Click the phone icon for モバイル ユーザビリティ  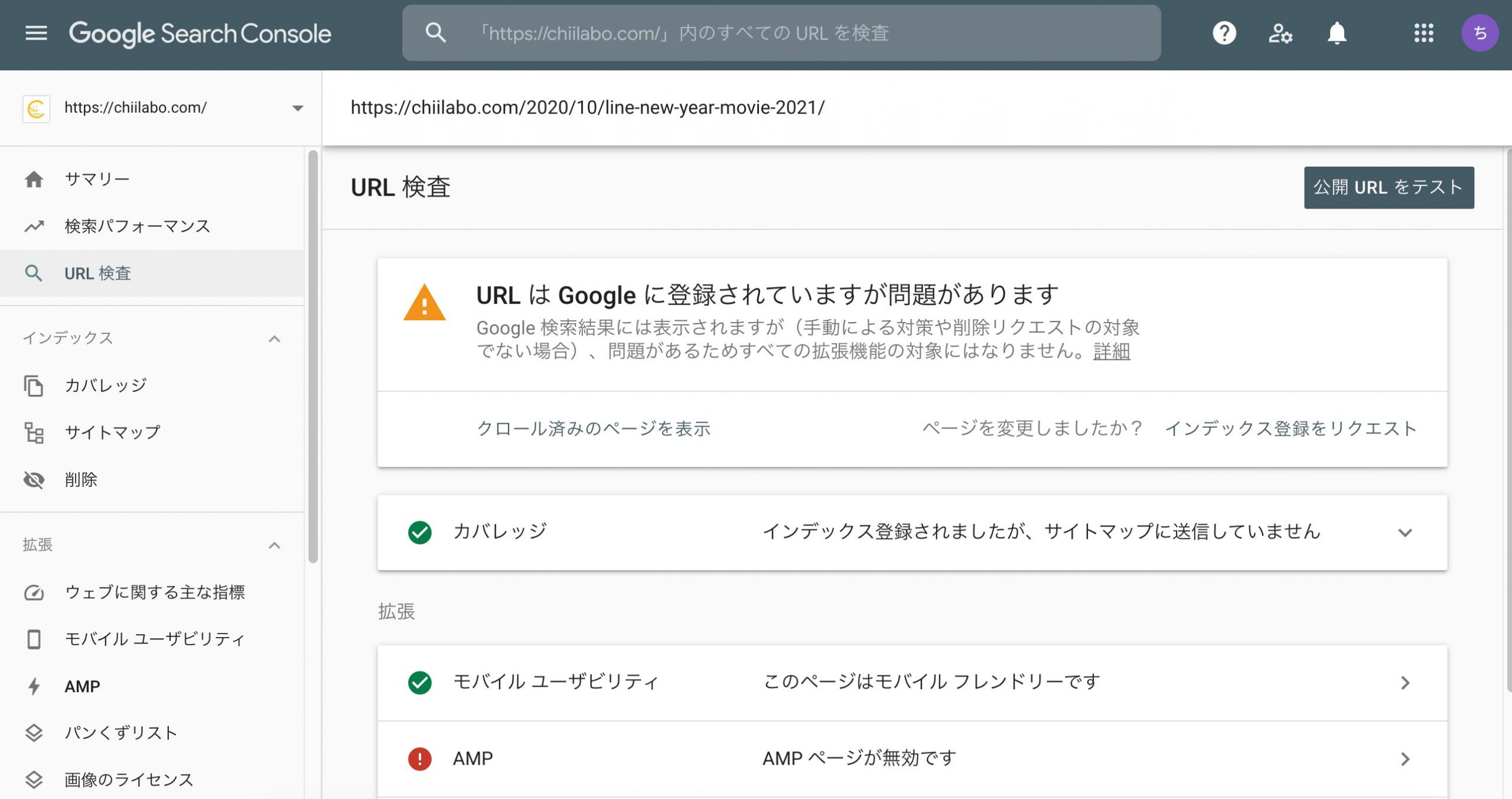[x=34, y=639]
